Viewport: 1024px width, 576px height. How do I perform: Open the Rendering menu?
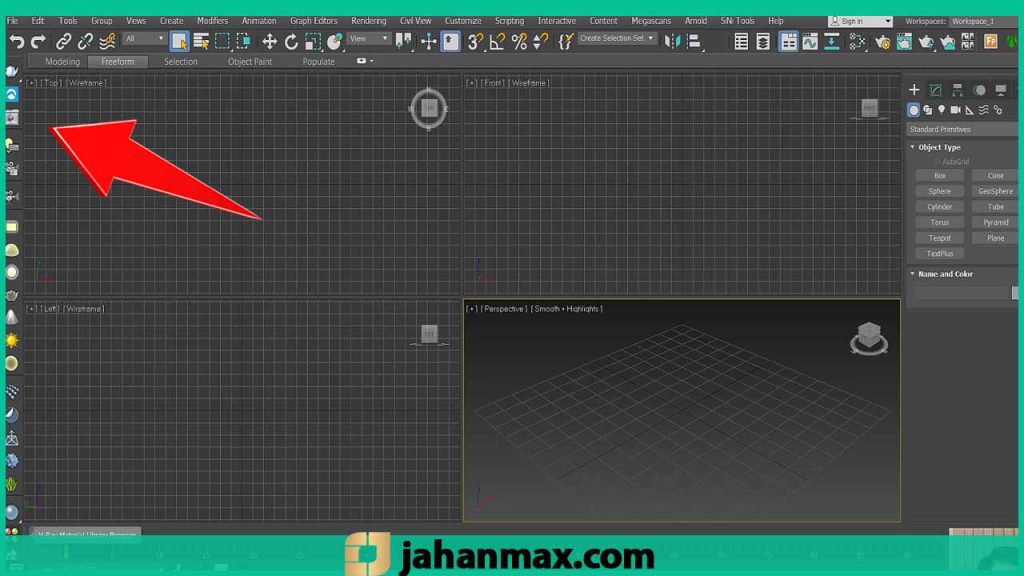click(x=368, y=19)
